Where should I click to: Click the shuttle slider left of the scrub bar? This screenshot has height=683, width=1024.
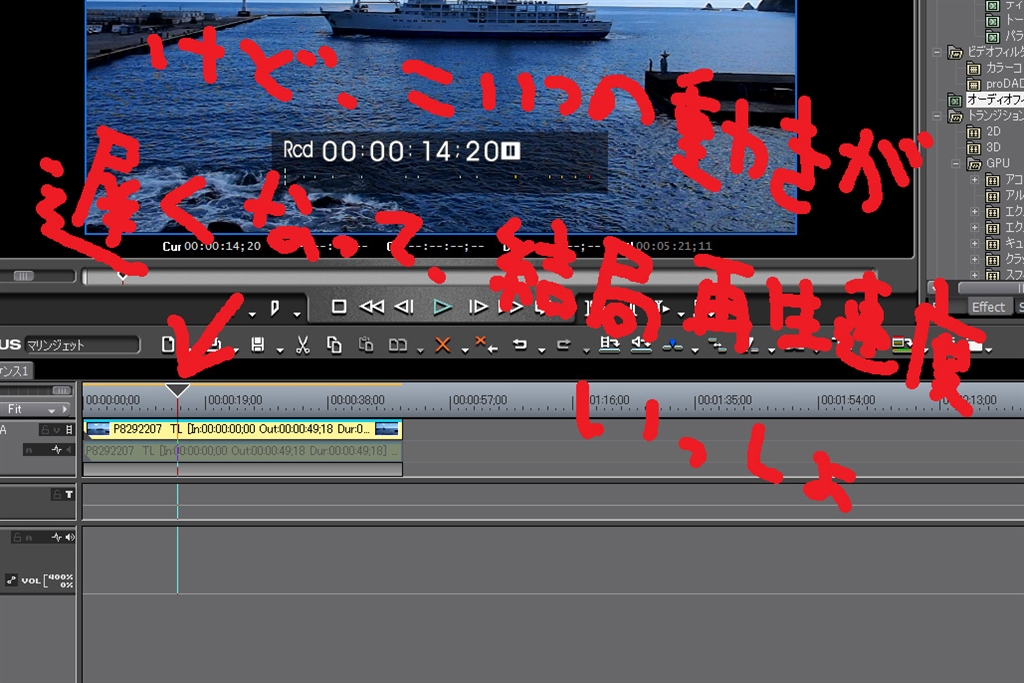pyautogui.click(x=24, y=276)
